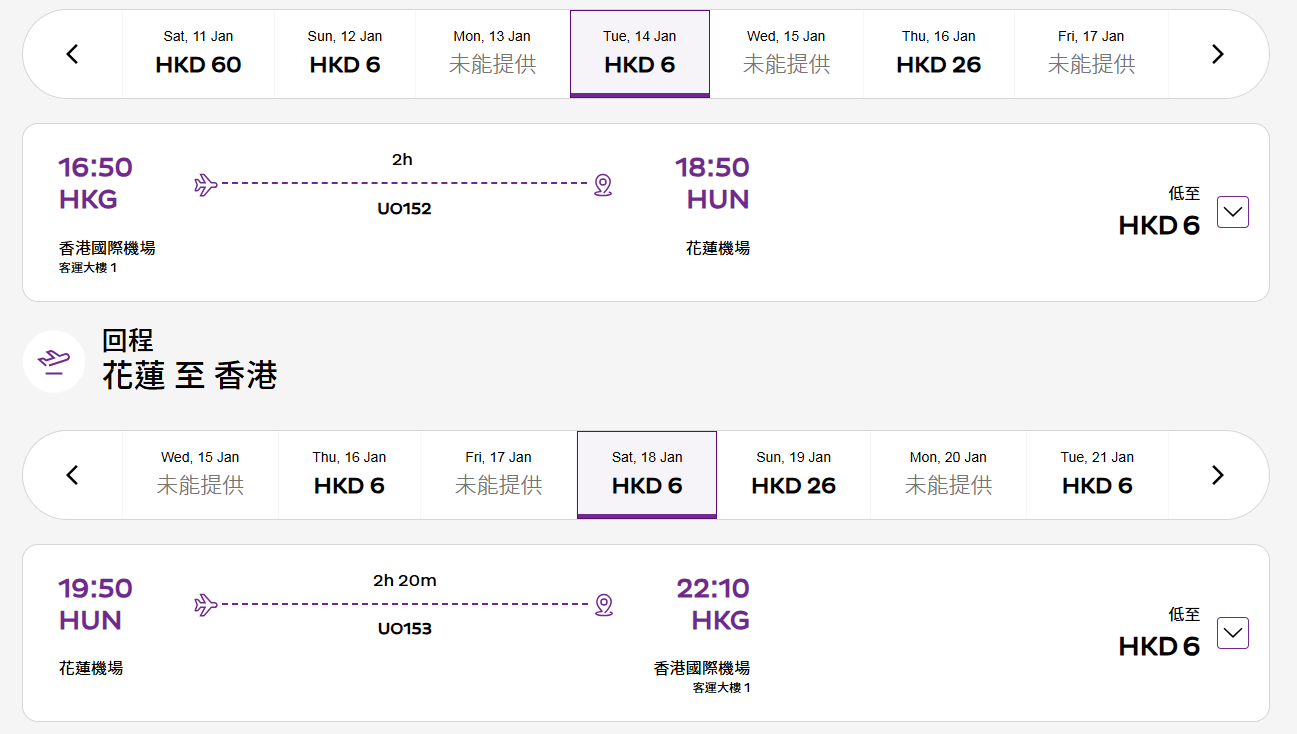
Task: Expand fare options for flight UO152
Action: pyautogui.click(x=1232, y=212)
